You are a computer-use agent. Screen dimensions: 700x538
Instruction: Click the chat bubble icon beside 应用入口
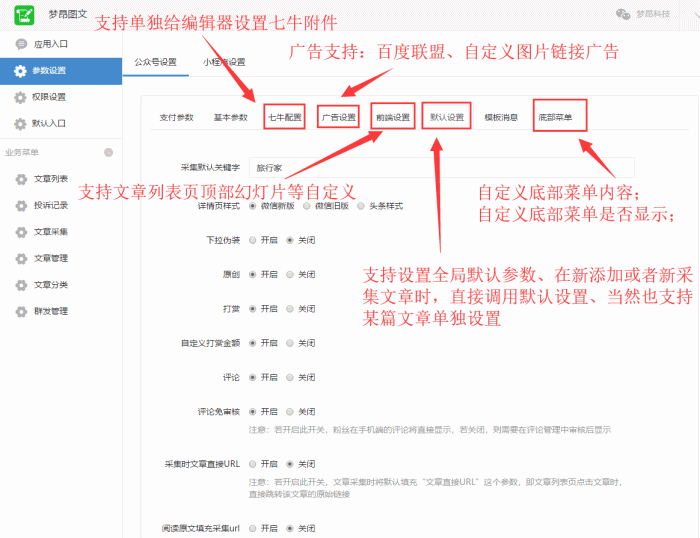tap(21, 44)
